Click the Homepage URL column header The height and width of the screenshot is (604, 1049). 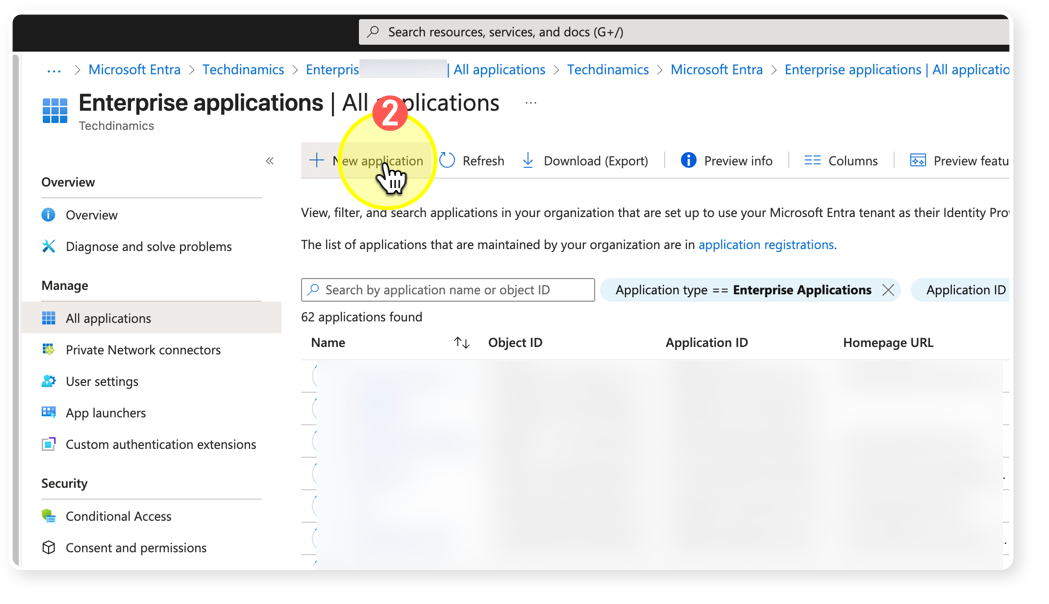click(888, 342)
